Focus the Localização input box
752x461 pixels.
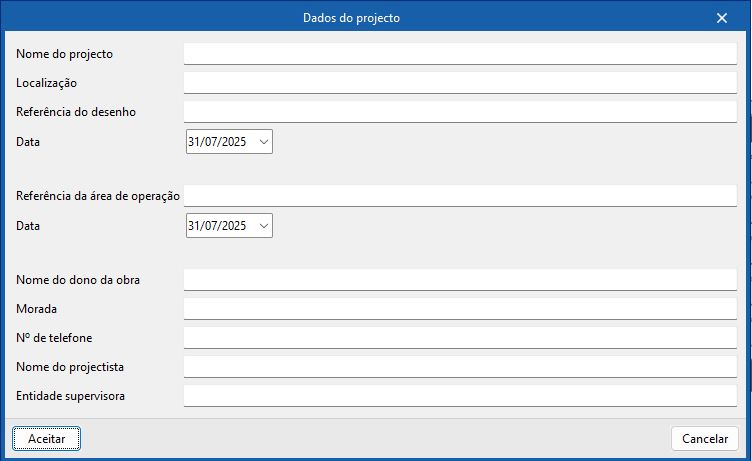pyautogui.click(x=460, y=82)
